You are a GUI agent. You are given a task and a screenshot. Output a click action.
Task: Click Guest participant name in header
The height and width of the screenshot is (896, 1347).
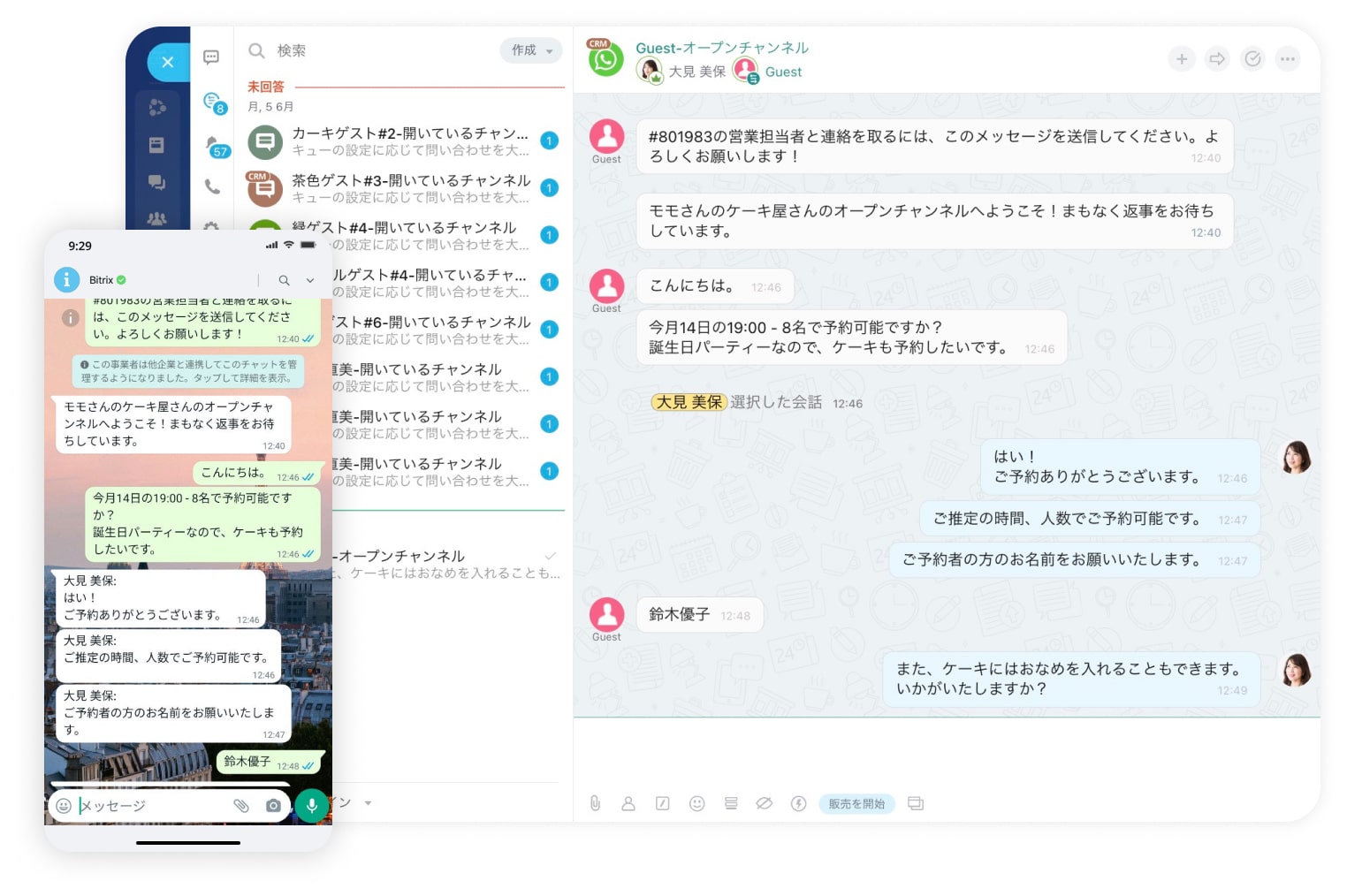(783, 72)
